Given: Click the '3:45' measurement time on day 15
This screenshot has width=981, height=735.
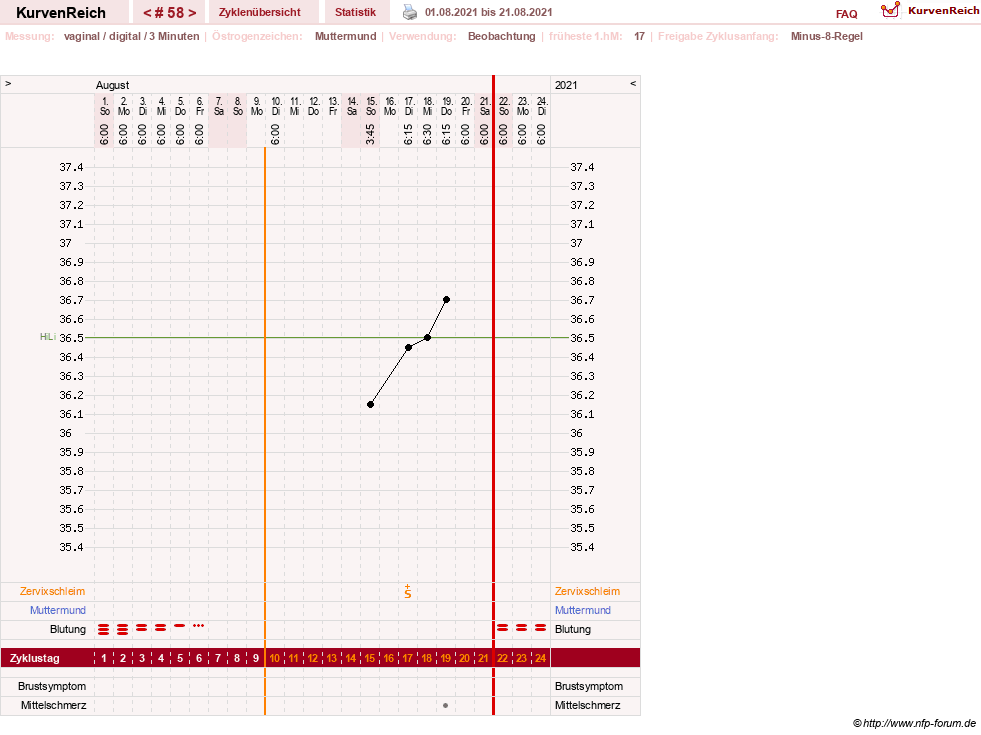Looking at the screenshot, I should [x=370, y=134].
